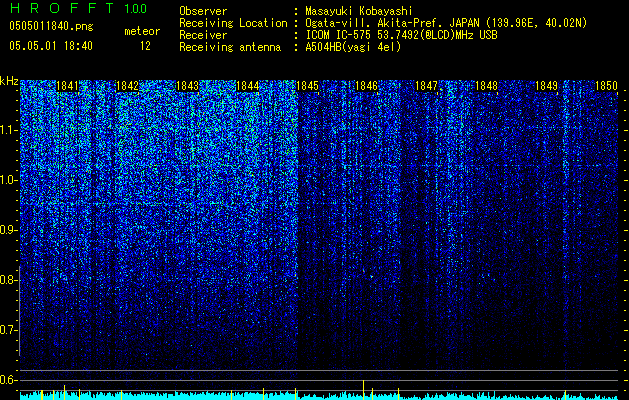Click the 0.9 kHz axis label
Screen dimensions: 629x400
pyautogui.click(x=9, y=230)
